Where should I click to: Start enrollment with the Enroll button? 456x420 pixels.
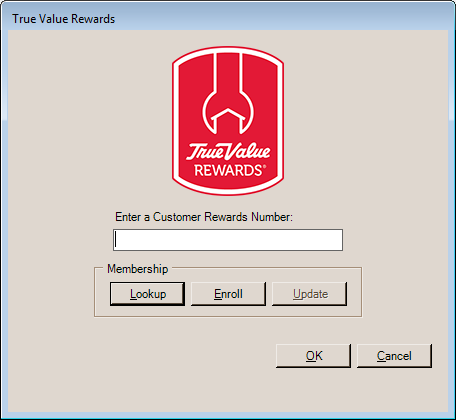tap(228, 294)
